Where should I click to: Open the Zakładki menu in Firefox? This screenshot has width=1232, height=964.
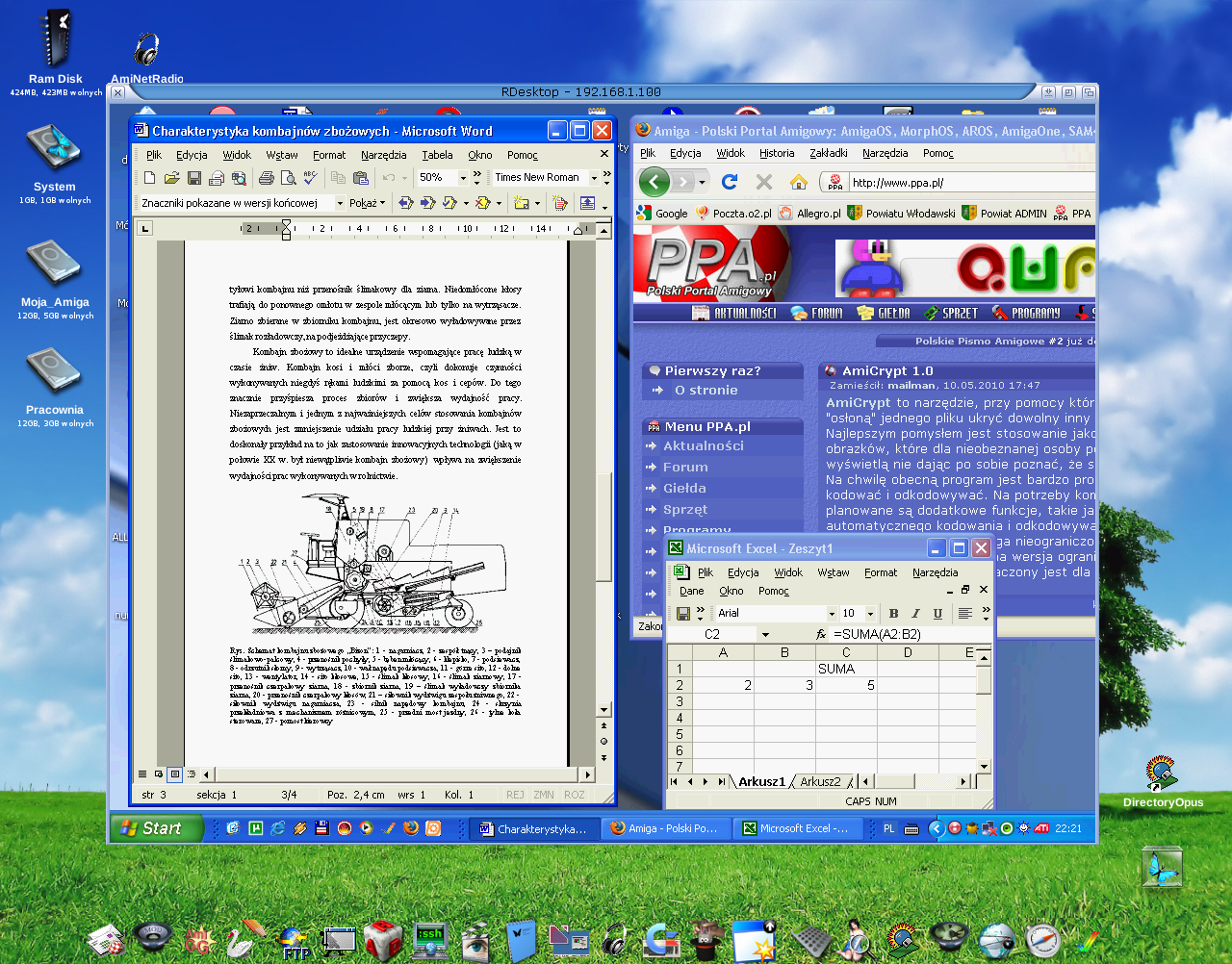tap(828, 153)
